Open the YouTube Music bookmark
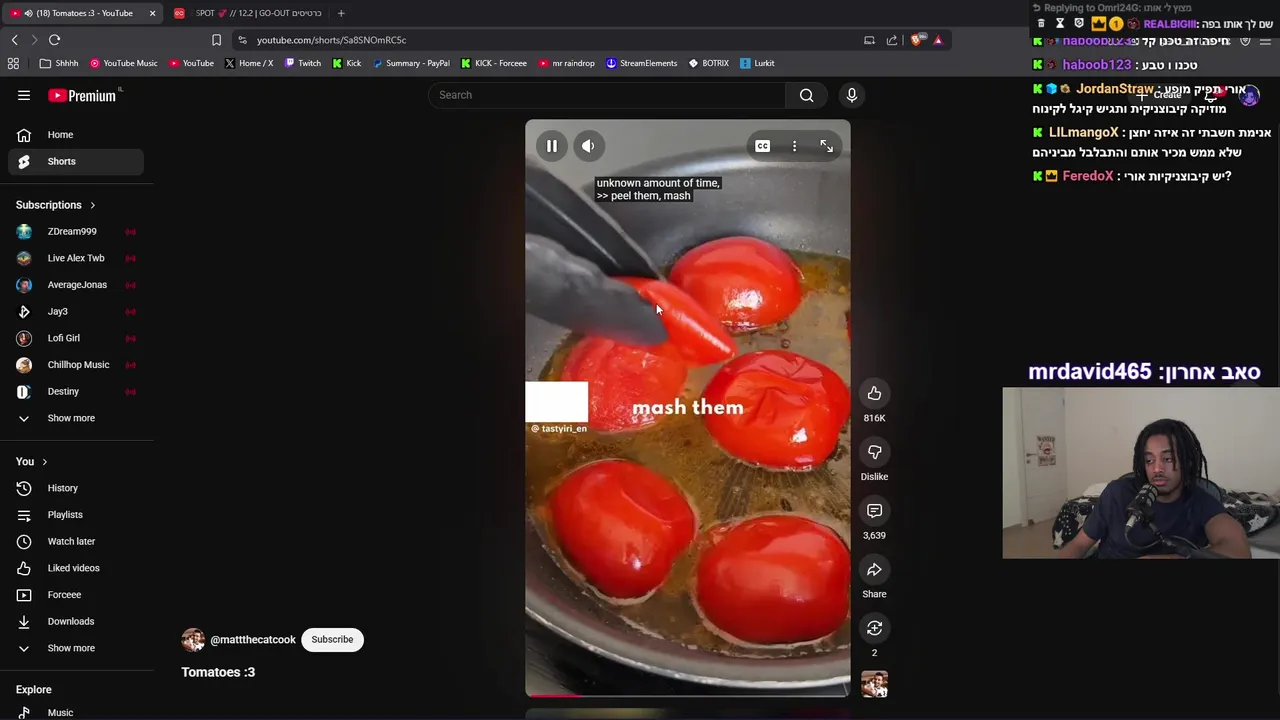Screen dimensions: 1280x720 pos(123,63)
